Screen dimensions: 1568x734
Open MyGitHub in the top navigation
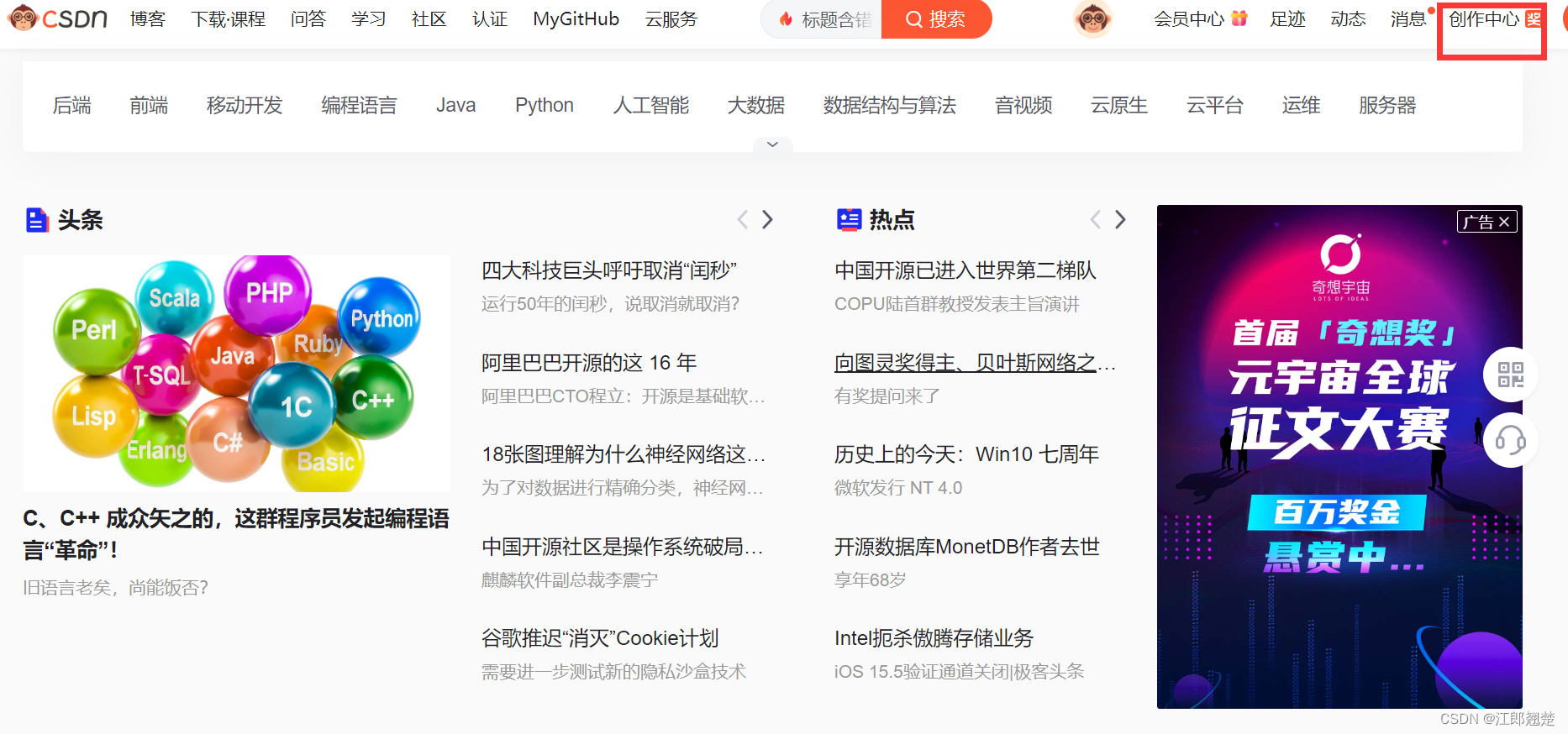tap(576, 19)
